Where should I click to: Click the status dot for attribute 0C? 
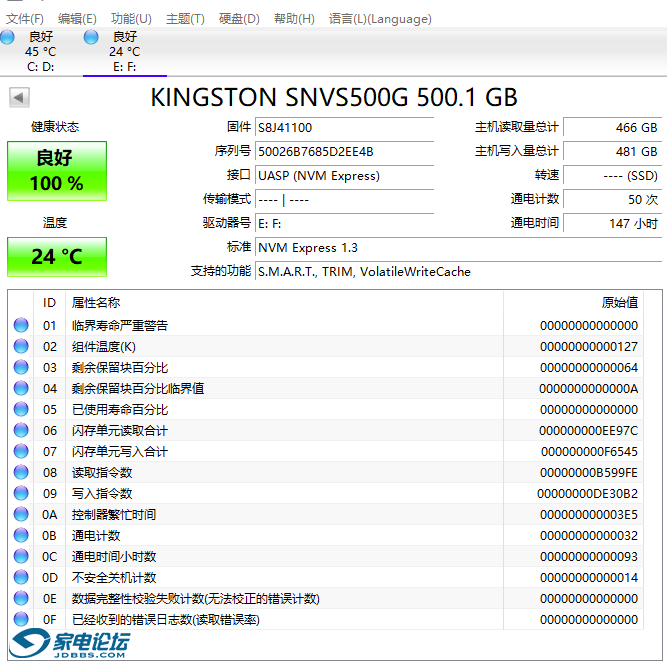coord(21,556)
